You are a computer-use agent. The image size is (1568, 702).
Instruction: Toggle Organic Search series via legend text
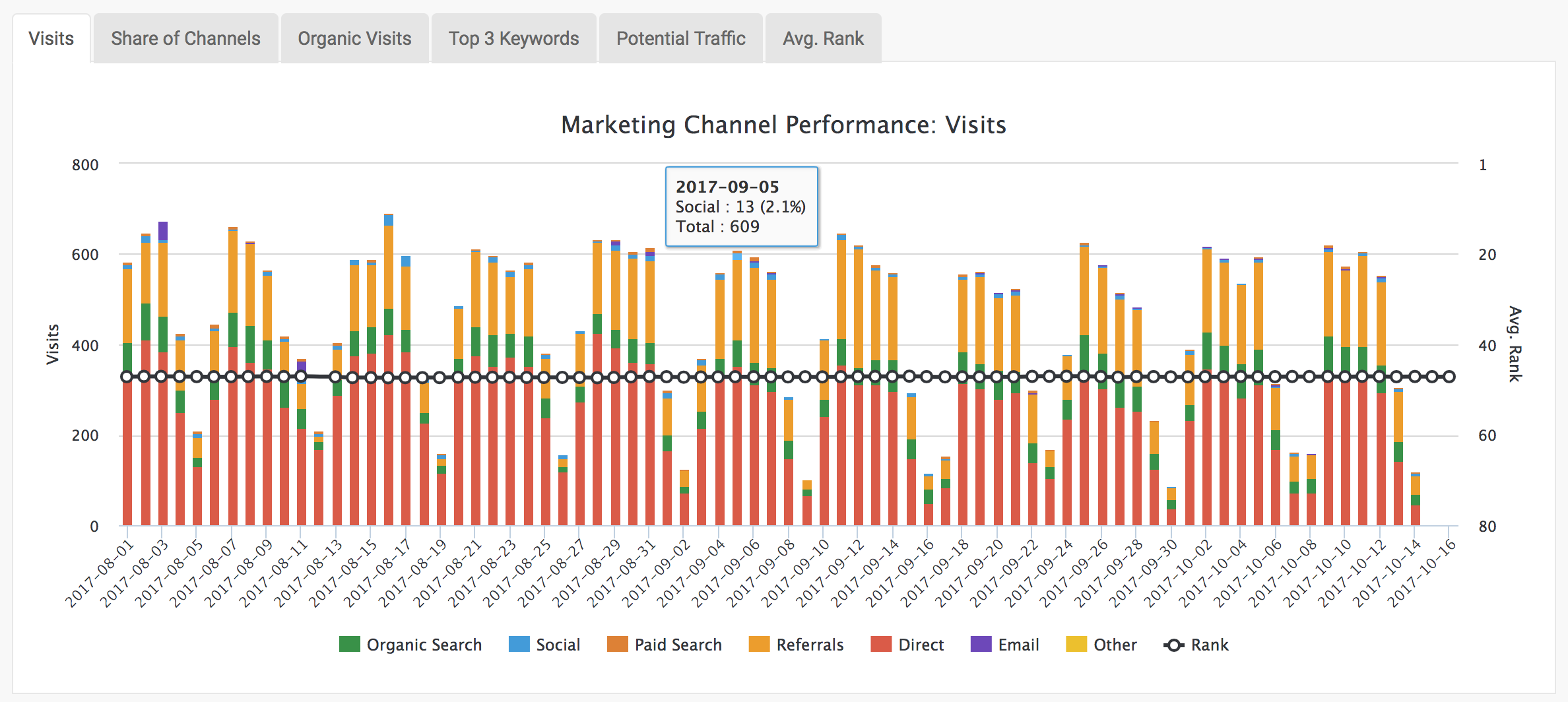tap(424, 645)
